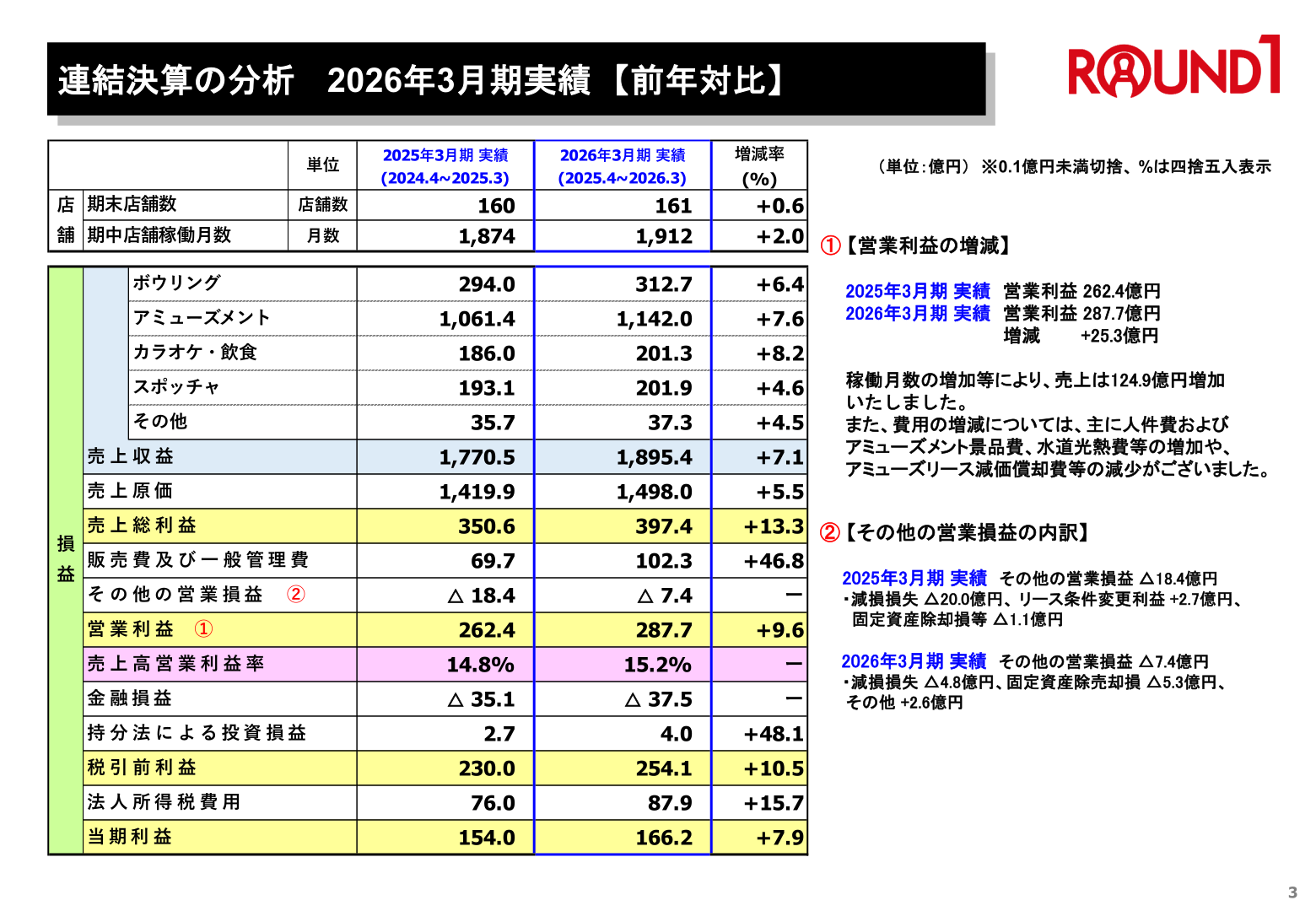Click circled 1 marker in table row
Screen dimensions: 1316x911
pos(203,629)
